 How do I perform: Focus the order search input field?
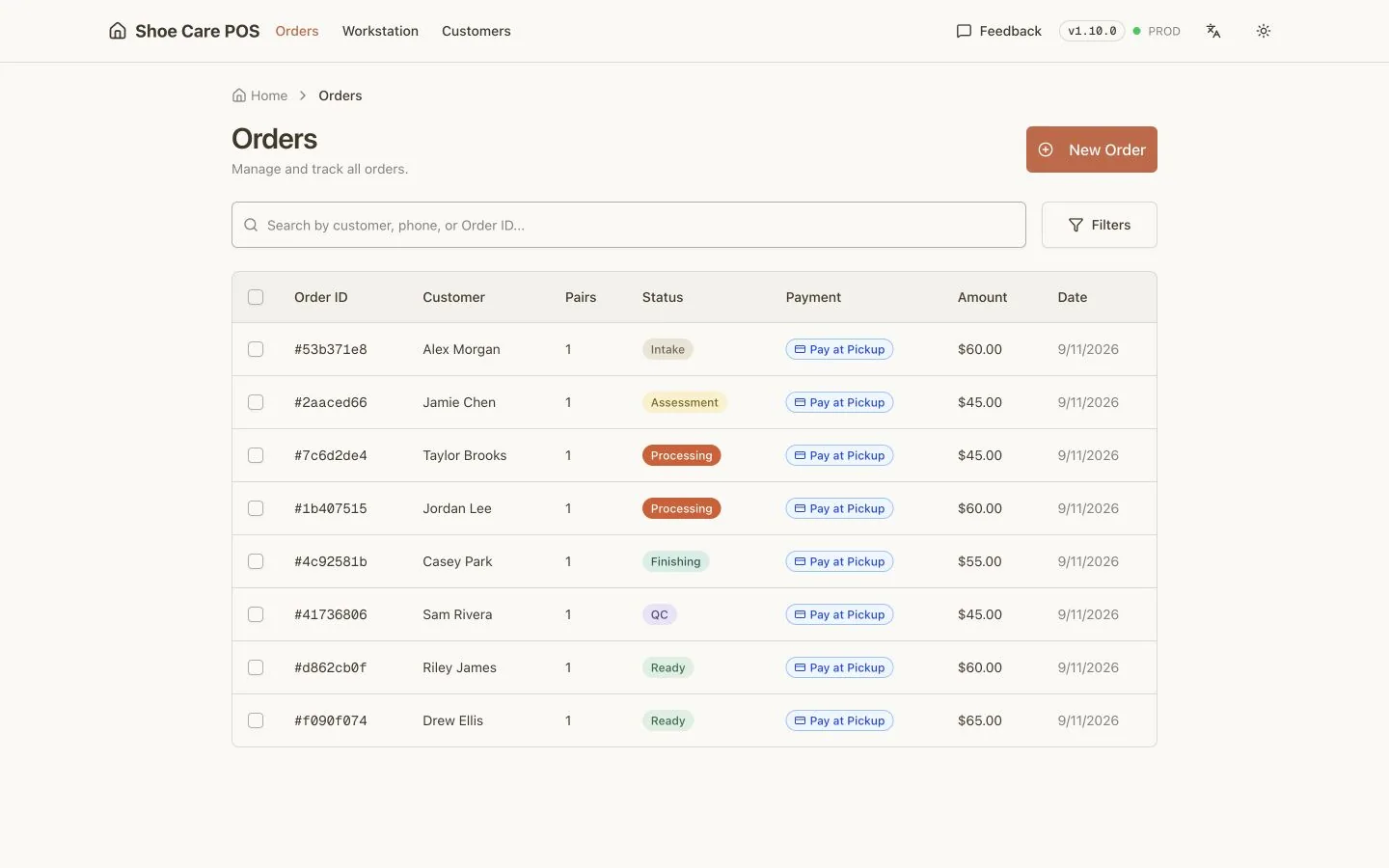[629, 225]
